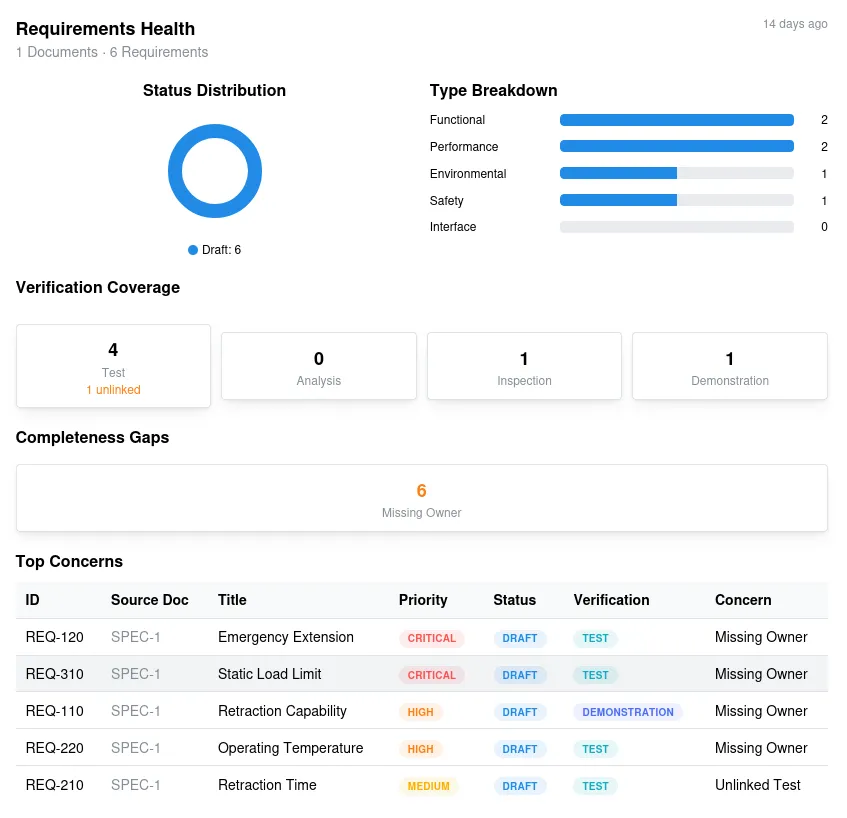The width and height of the screenshot is (847, 818).
Task: Click the empty Interface type bar
Action: click(x=677, y=227)
